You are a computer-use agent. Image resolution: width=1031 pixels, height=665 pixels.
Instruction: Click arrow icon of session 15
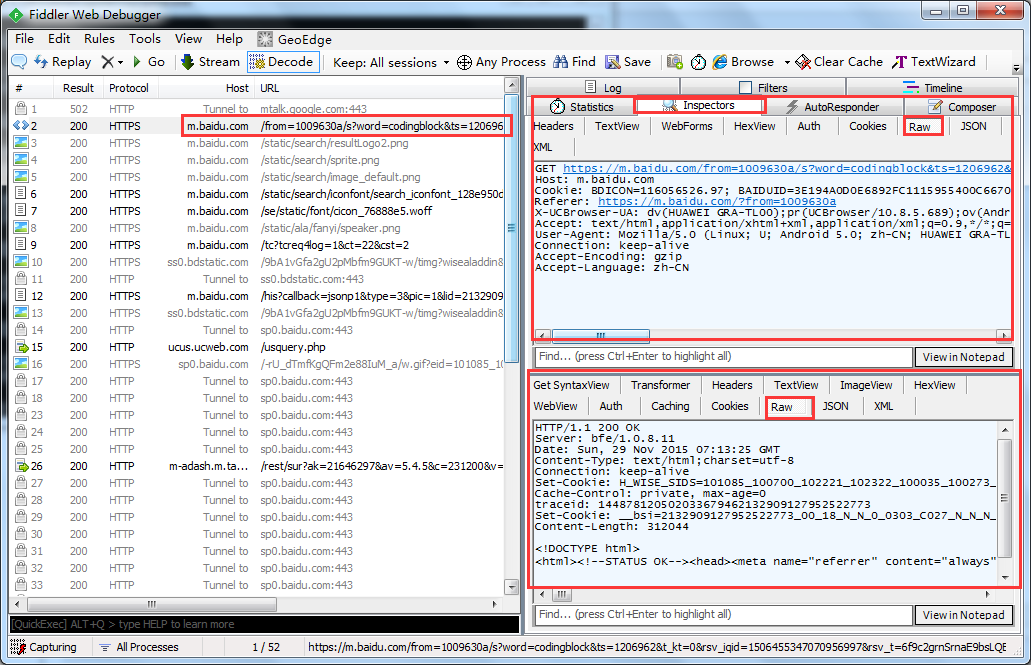click(22, 347)
